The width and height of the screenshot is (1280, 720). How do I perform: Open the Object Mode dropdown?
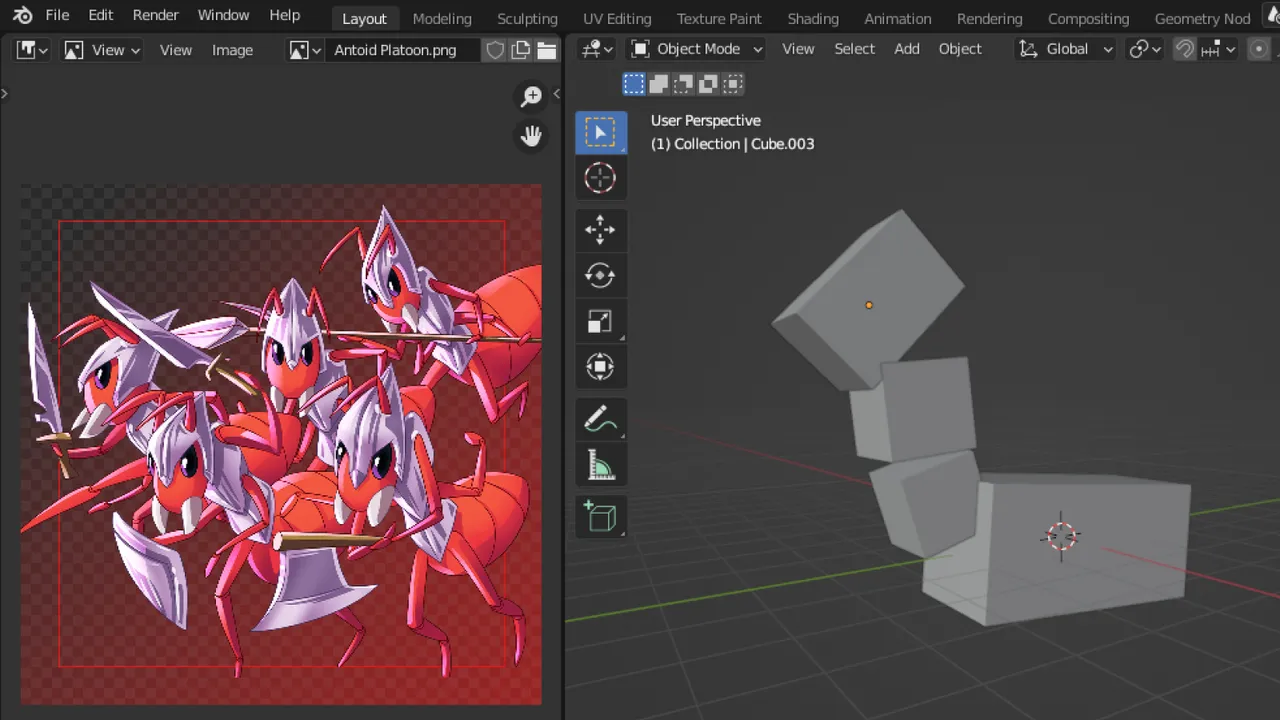696,49
